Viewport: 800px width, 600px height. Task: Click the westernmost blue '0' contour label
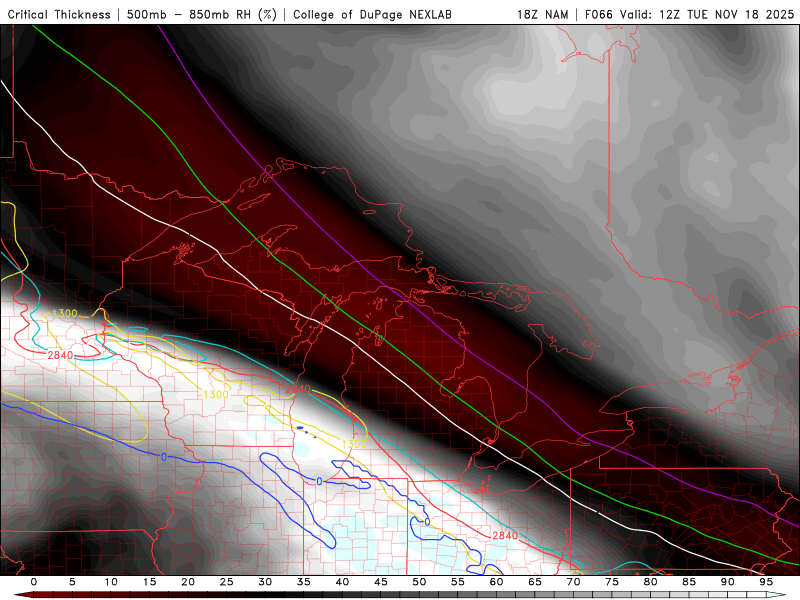click(x=164, y=457)
